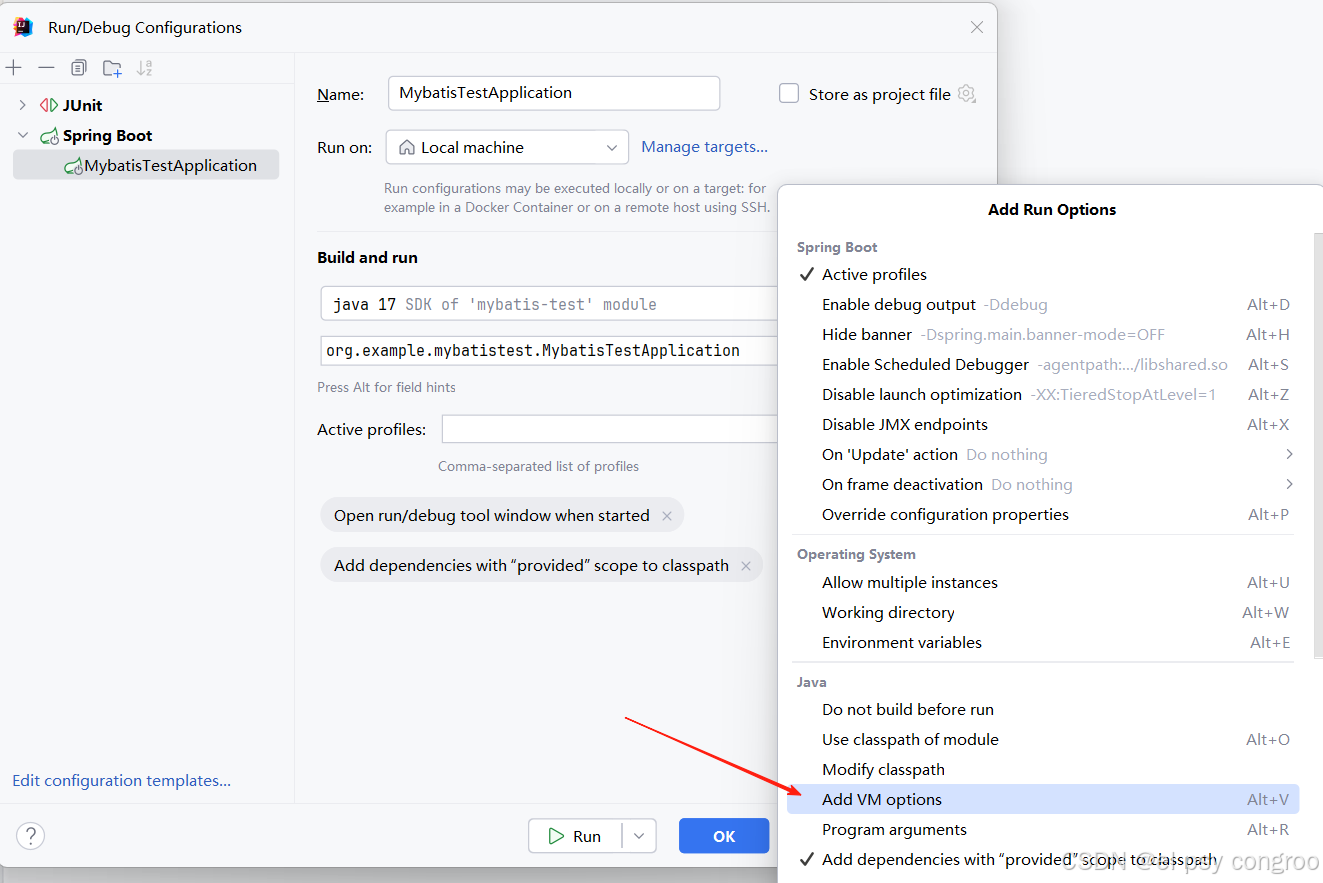The width and height of the screenshot is (1323, 883).
Task: Click the java 17 SDK module field
Action: point(549,304)
